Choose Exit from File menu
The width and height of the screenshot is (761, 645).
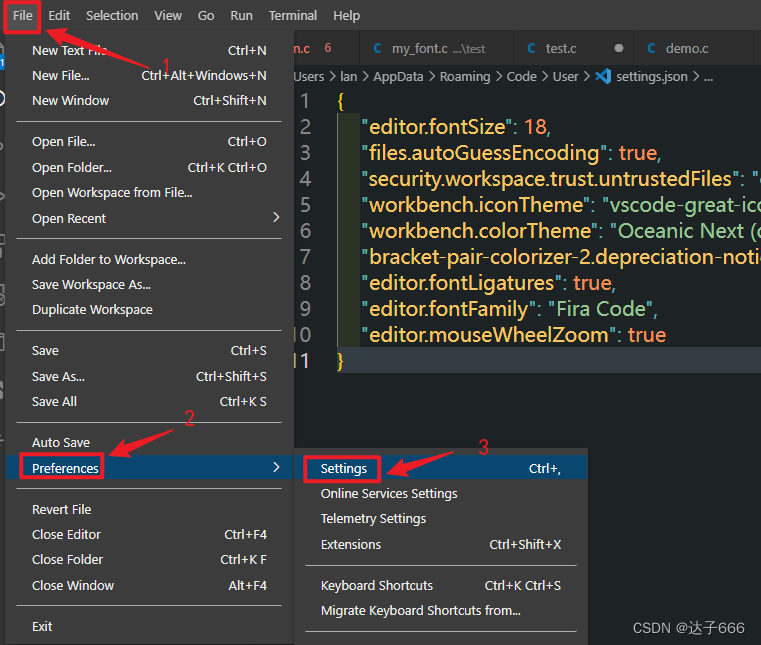pos(149,627)
